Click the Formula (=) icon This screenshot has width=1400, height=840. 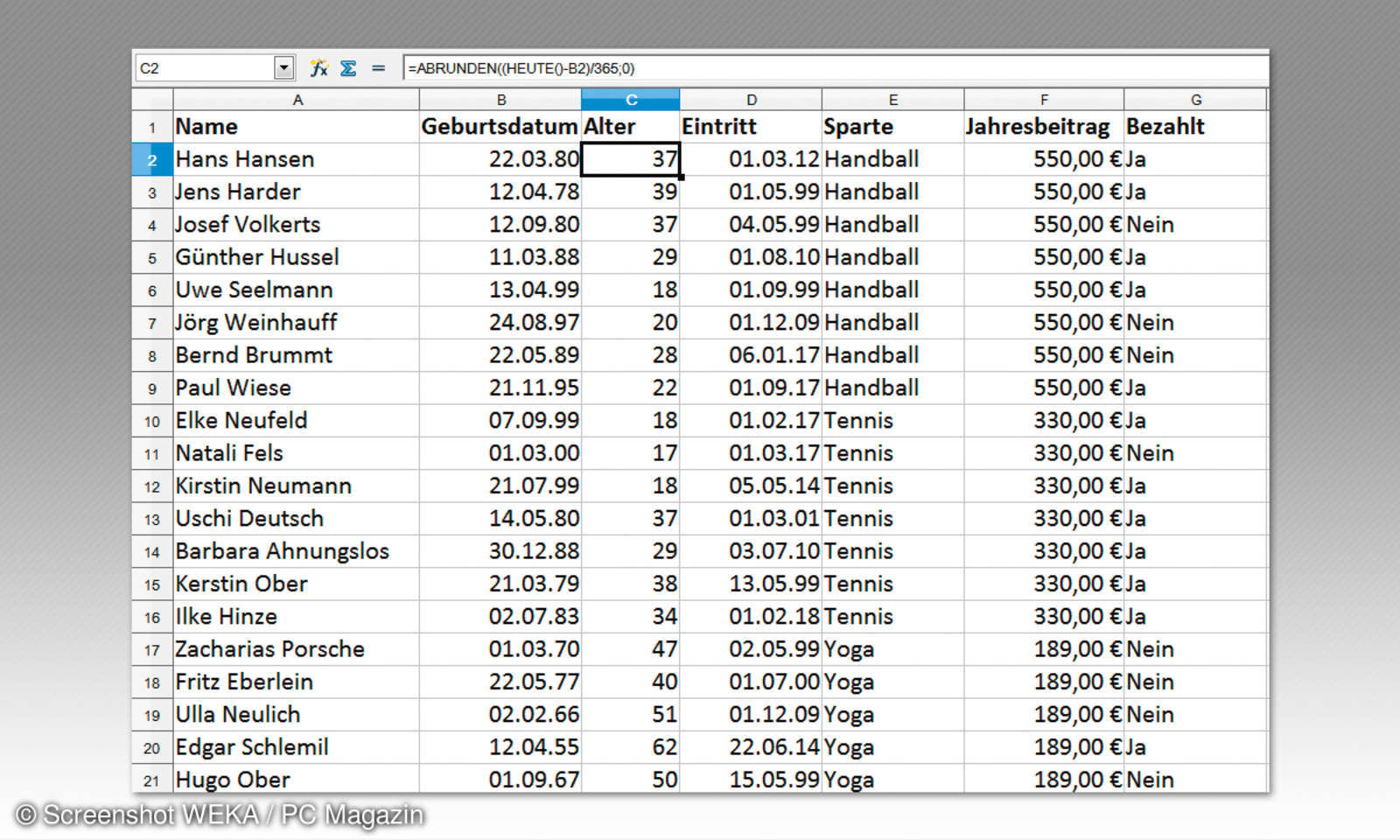[376, 67]
